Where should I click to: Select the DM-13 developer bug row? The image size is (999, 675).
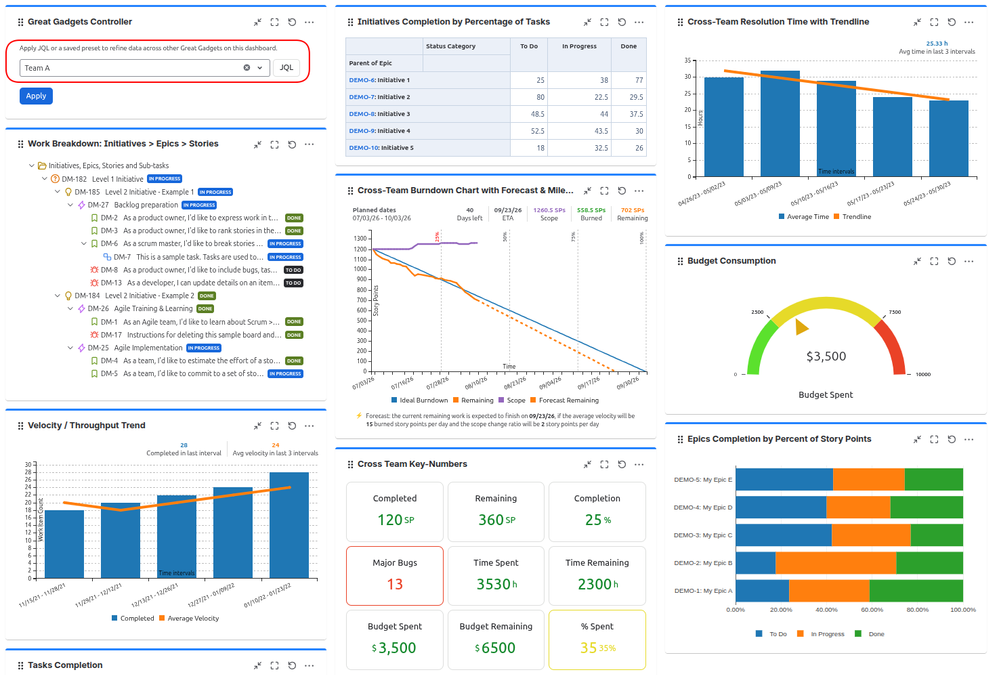(197, 282)
